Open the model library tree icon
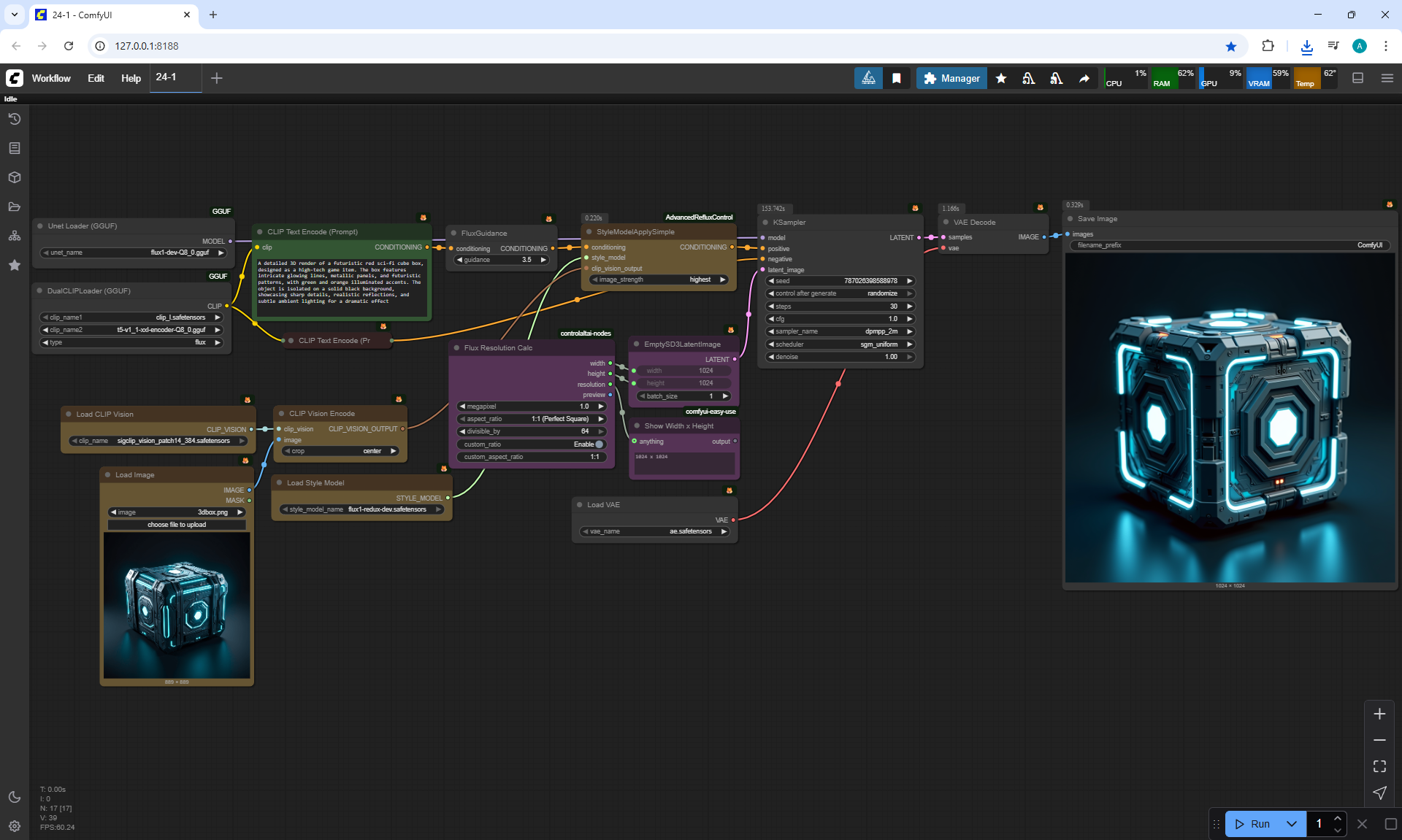This screenshot has width=1402, height=840. [14, 236]
